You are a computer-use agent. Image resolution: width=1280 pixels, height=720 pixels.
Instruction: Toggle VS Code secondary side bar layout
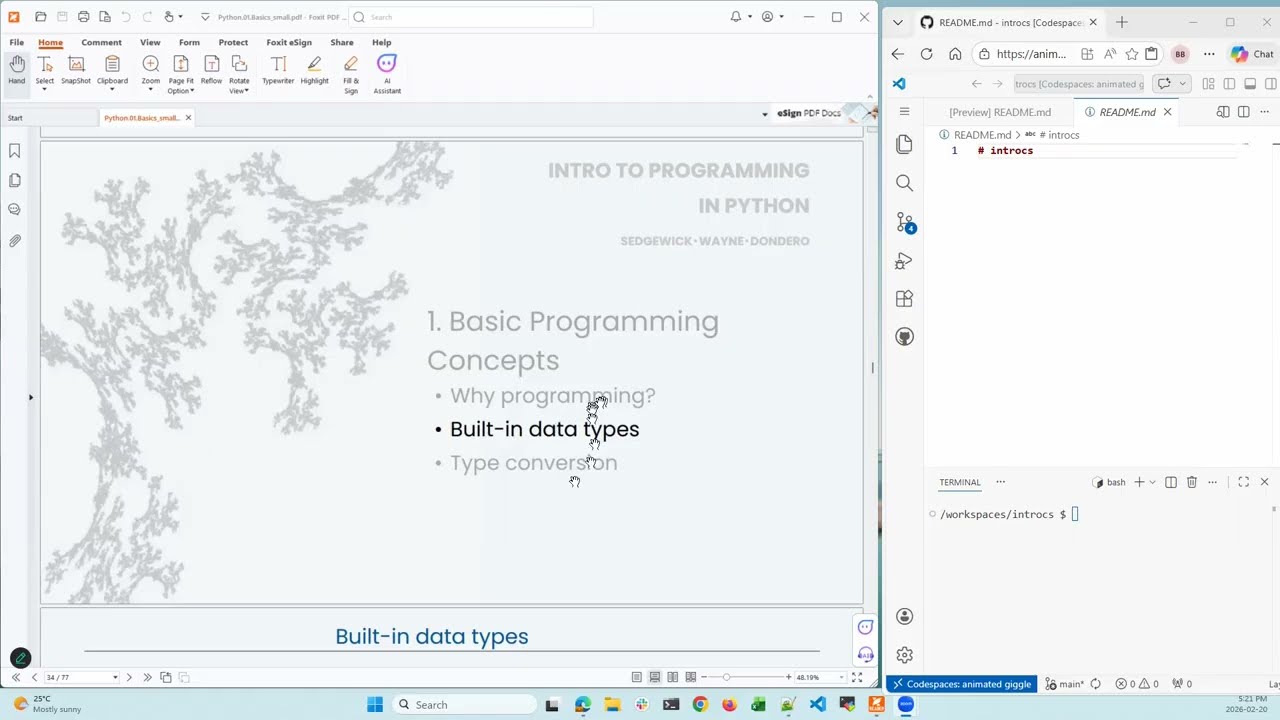pyautogui.click(x=1271, y=84)
